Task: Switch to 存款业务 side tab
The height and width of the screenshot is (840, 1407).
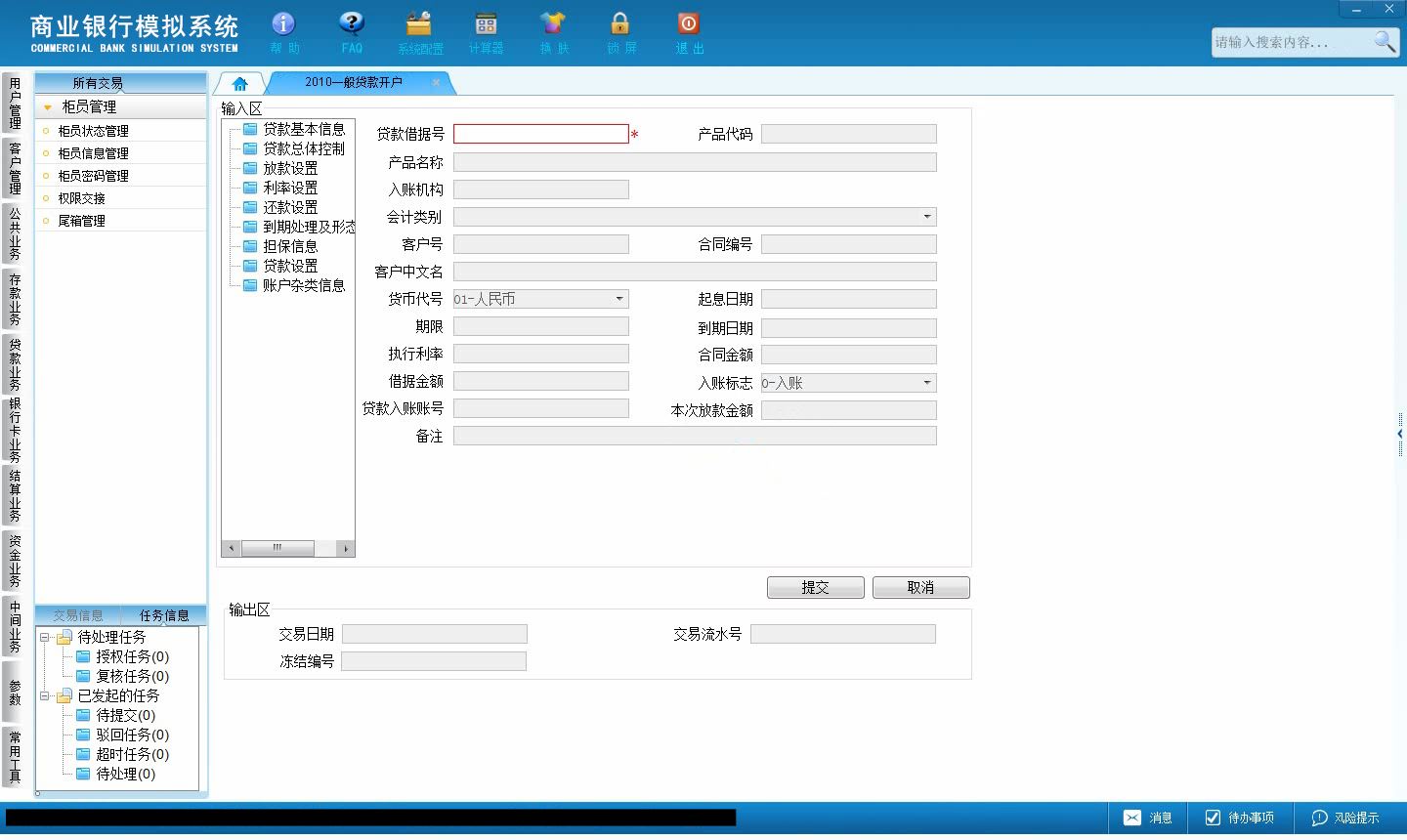Action: 14,299
